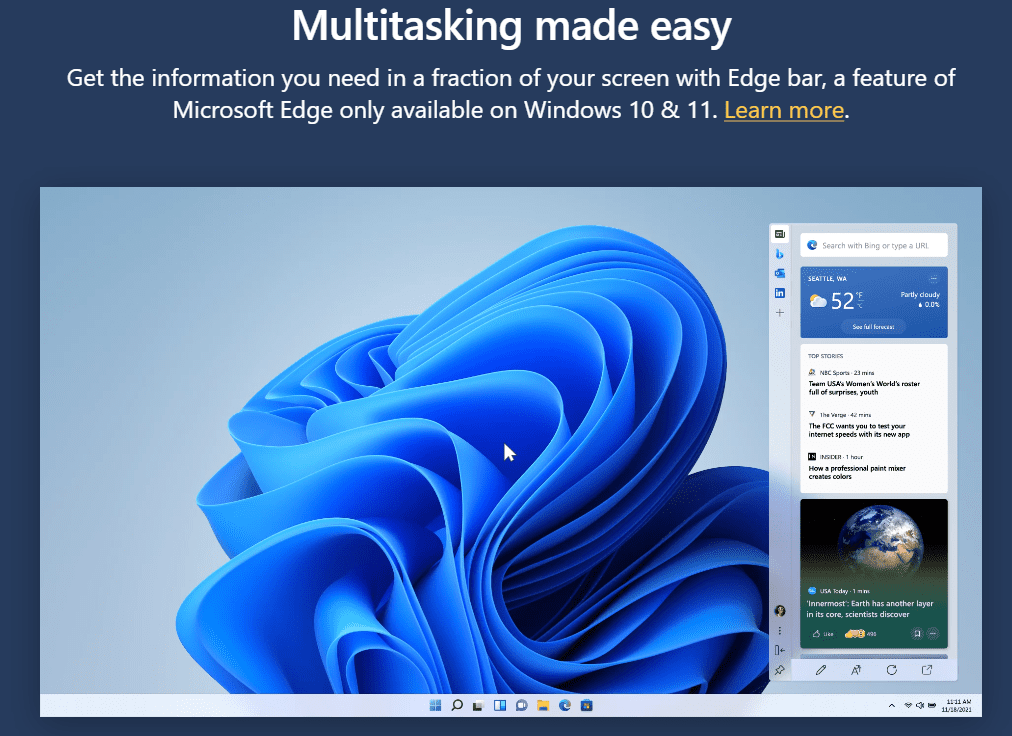Click the volume icon in system tray
The height and width of the screenshot is (736, 1012).
click(920, 706)
